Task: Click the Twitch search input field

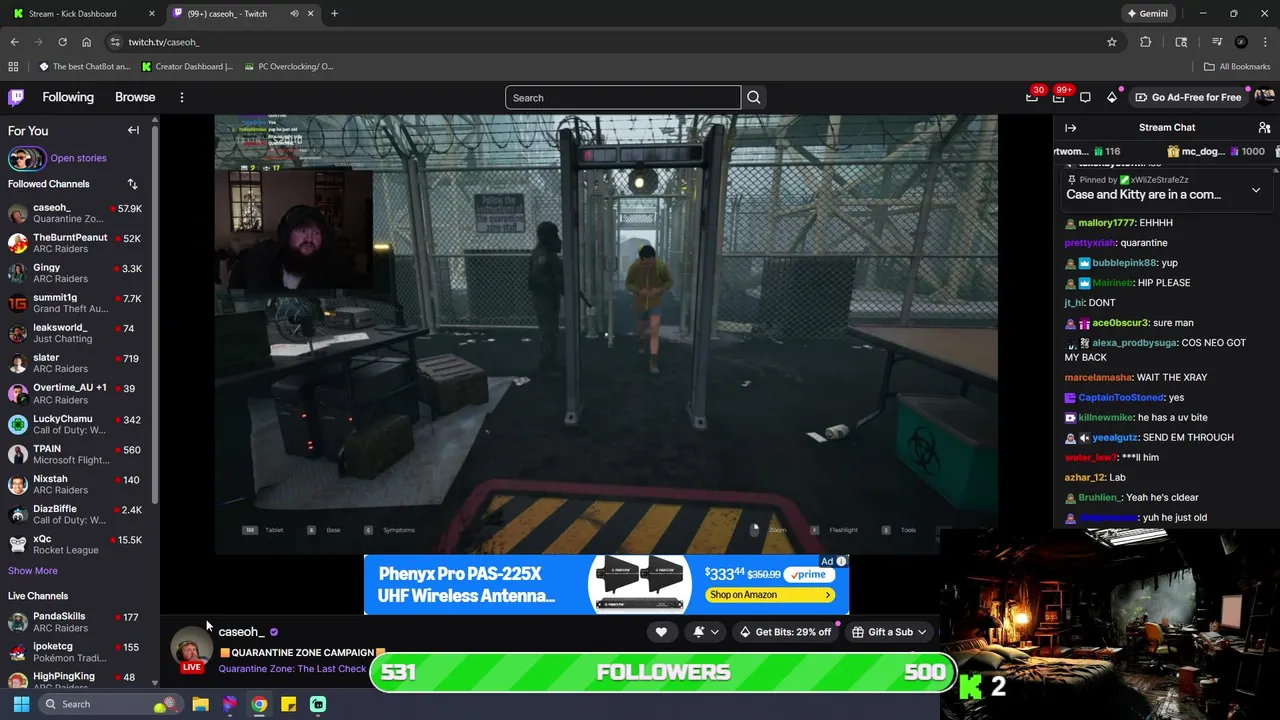Action: [x=623, y=97]
